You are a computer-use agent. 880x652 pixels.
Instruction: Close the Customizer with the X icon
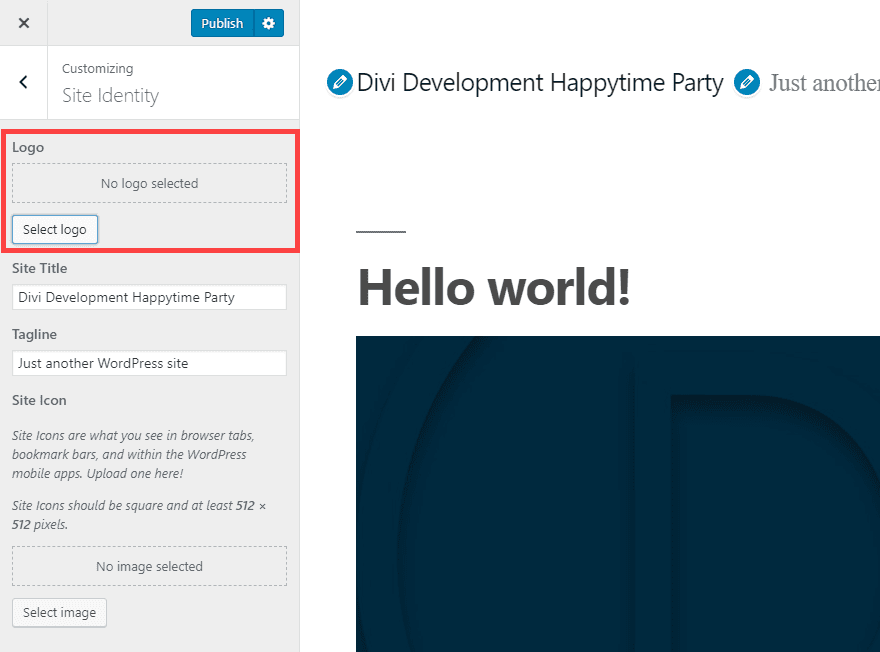click(x=24, y=23)
